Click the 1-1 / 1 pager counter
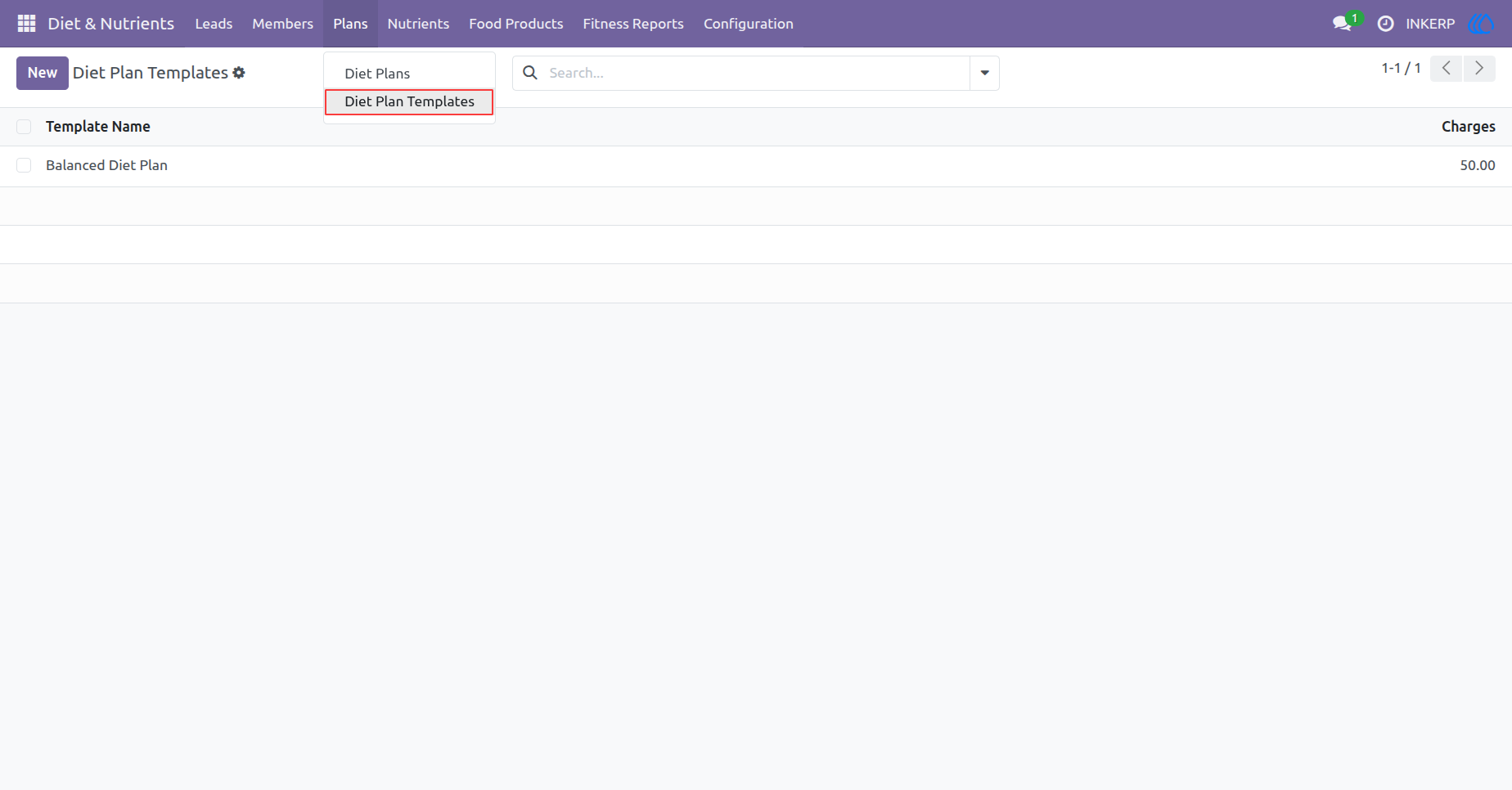Screen dimensions: 1512x790 pos(1401,69)
